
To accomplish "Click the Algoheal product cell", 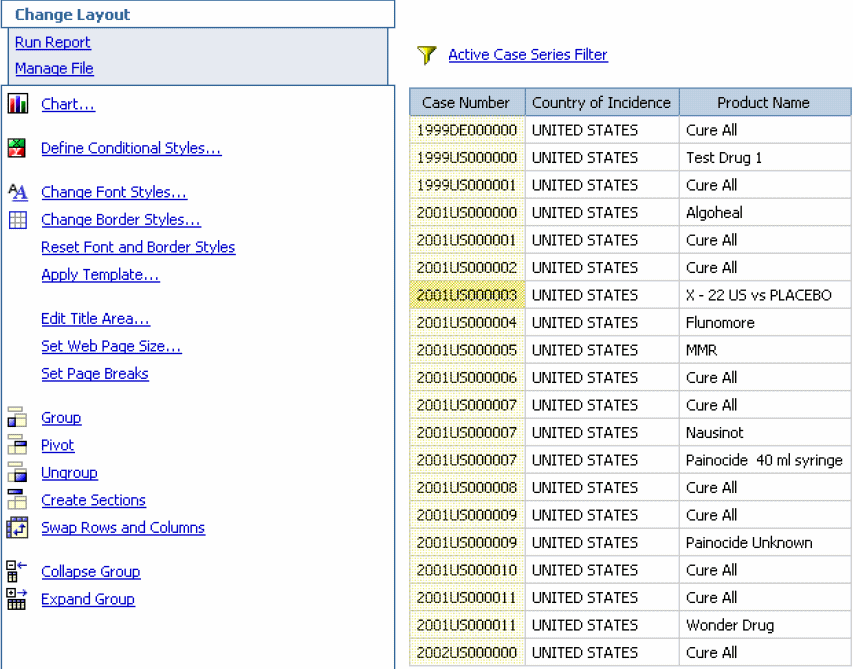I will pyautogui.click(x=765, y=212).
